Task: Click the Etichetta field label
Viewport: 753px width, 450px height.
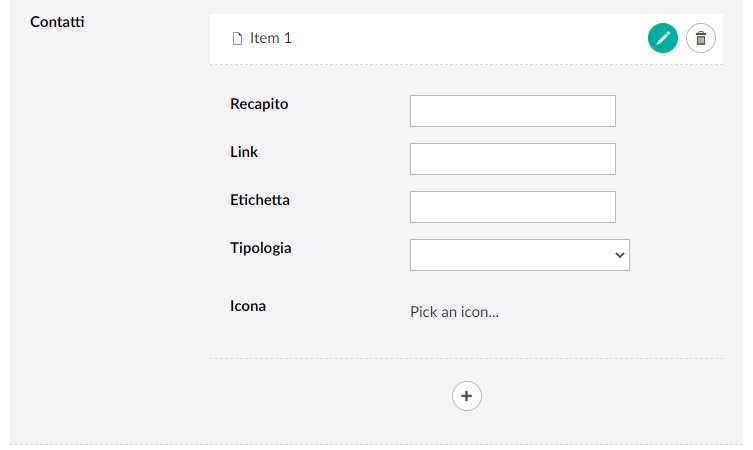Action: 260,200
